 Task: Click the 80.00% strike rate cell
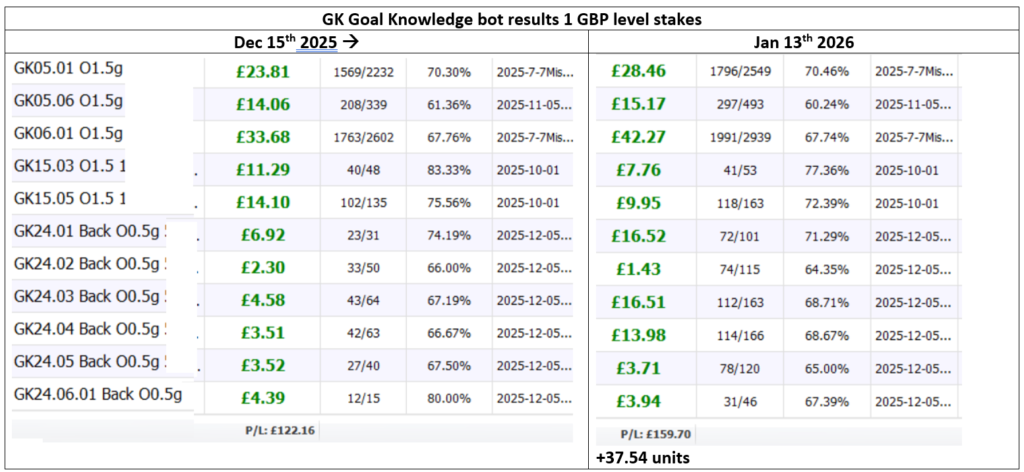[x=449, y=399]
